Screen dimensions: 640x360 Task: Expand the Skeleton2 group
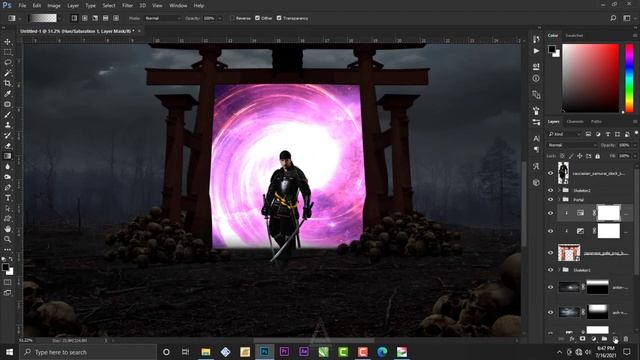pos(559,190)
